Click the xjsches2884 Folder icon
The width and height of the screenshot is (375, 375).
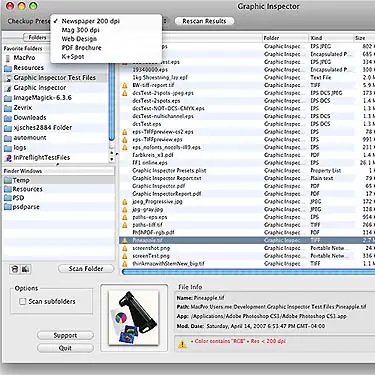[x=8, y=128]
